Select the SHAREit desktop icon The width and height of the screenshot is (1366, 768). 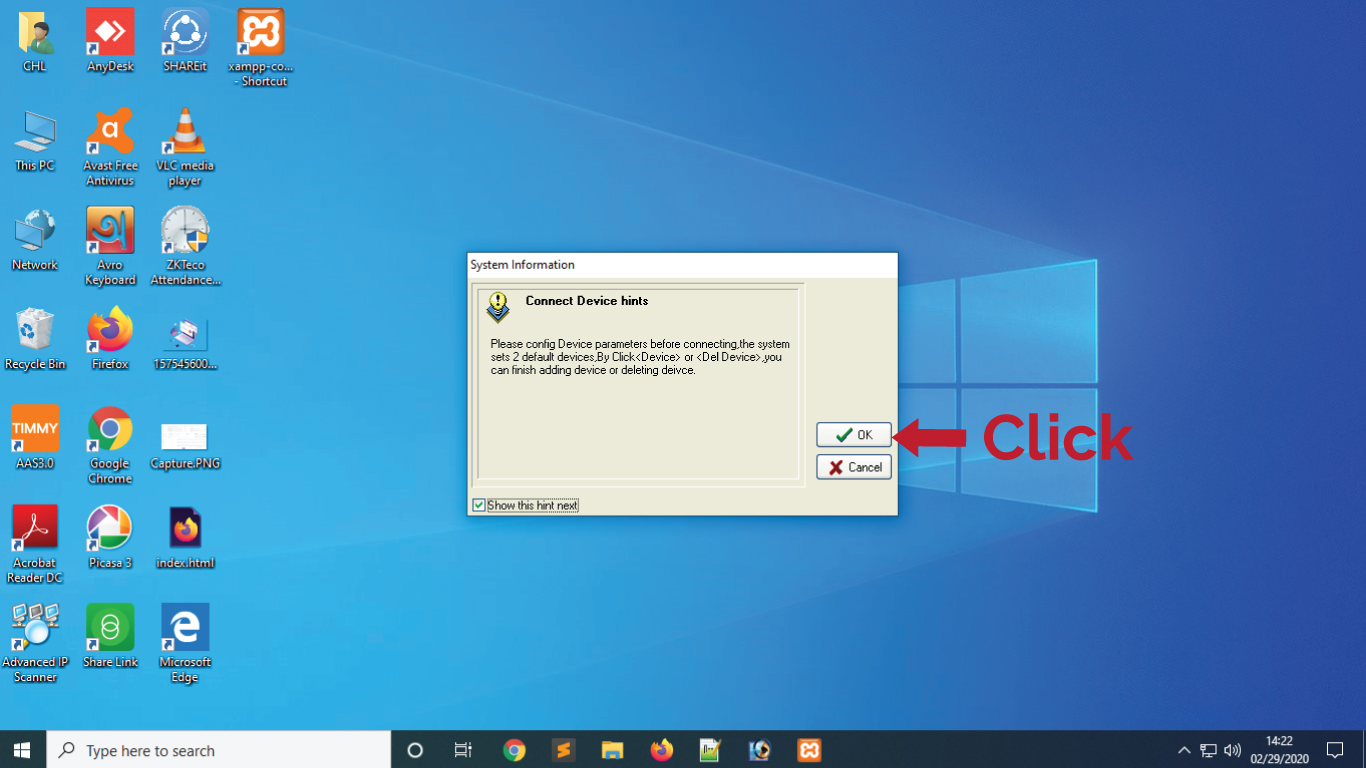pyautogui.click(x=185, y=41)
